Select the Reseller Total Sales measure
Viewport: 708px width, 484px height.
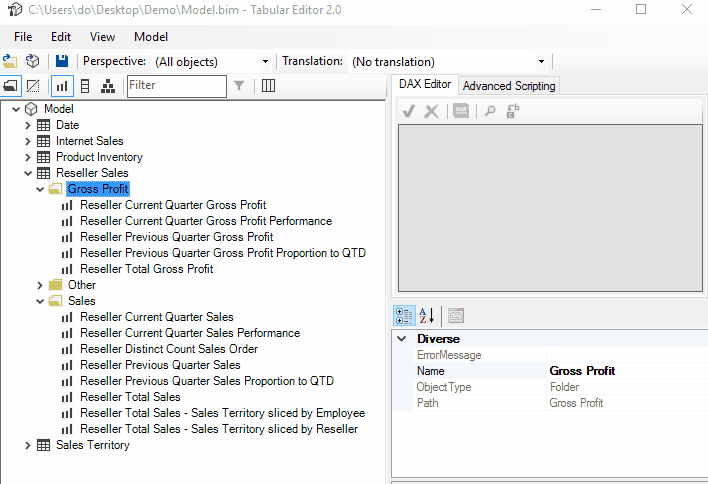click(x=130, y=397)
